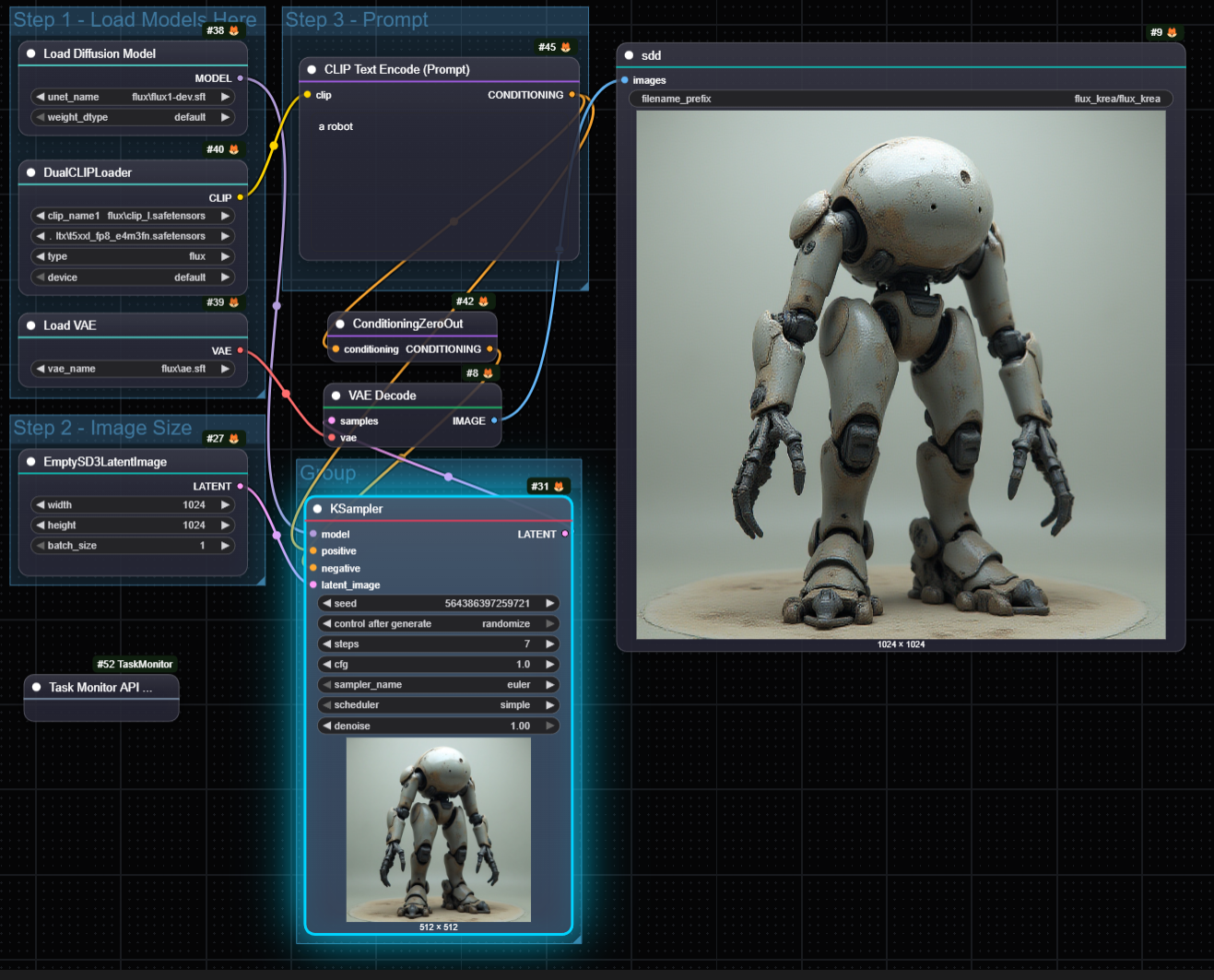Increase the steps value with right arrow
The image size is (1214, 980).
(550, 644)
